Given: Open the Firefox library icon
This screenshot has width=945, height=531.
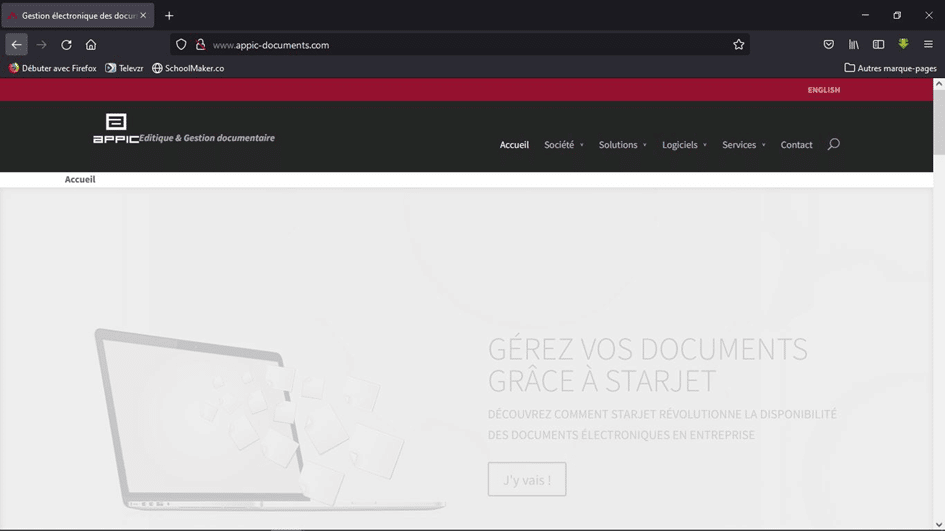Looking at the screenshot, I should click(x=853, y=45).
